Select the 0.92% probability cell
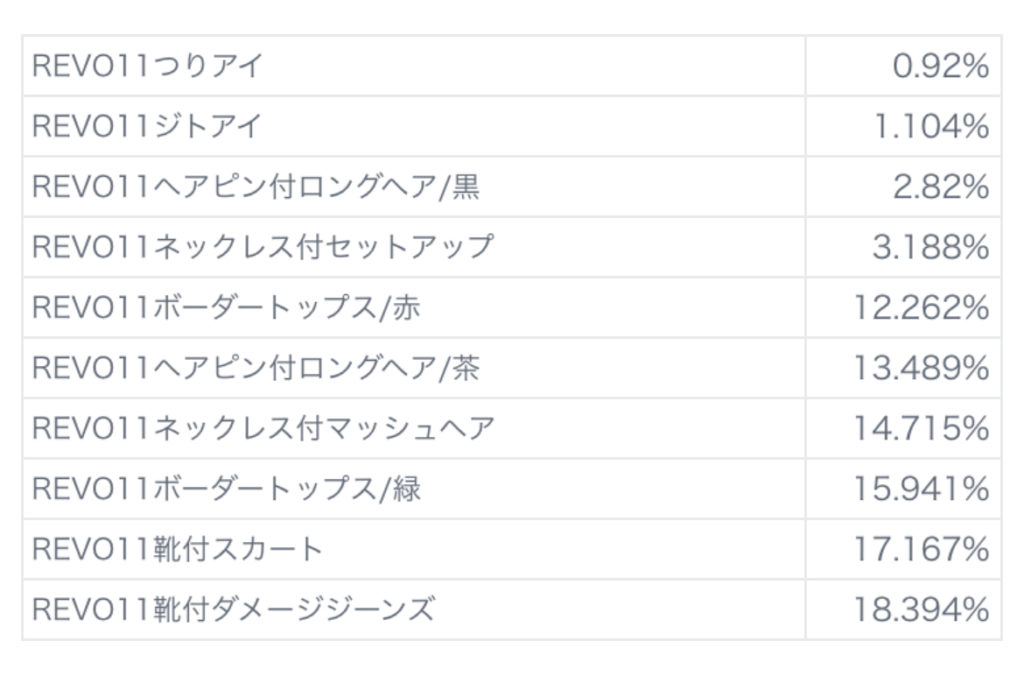Viewport: 1024px width, 676px height. pyautogui.click(x=940, y=67)
